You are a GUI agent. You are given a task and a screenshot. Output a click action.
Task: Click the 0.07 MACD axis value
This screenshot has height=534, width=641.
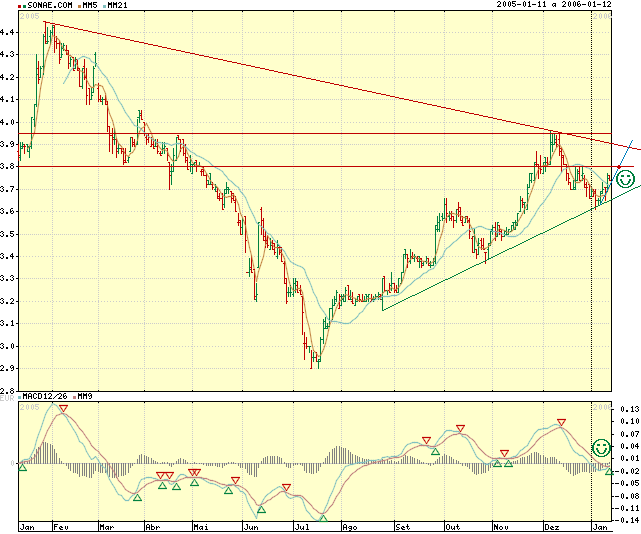[630, 434]
